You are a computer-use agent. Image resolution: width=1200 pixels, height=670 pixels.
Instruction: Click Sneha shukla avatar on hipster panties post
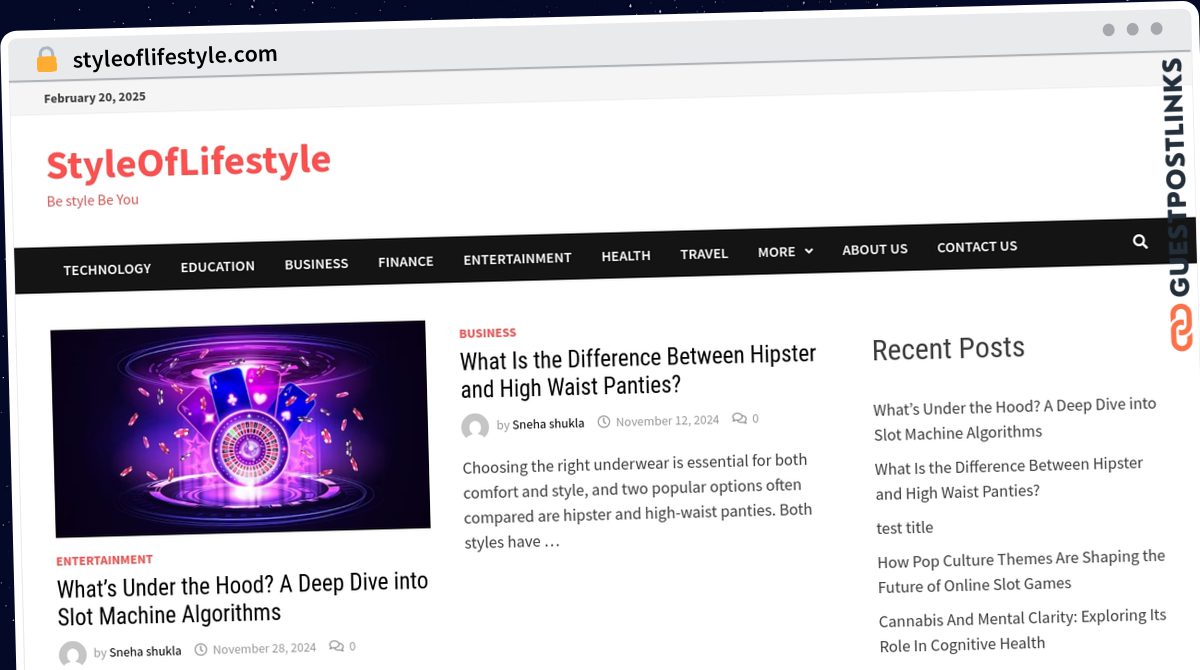(x=475, y=427)
